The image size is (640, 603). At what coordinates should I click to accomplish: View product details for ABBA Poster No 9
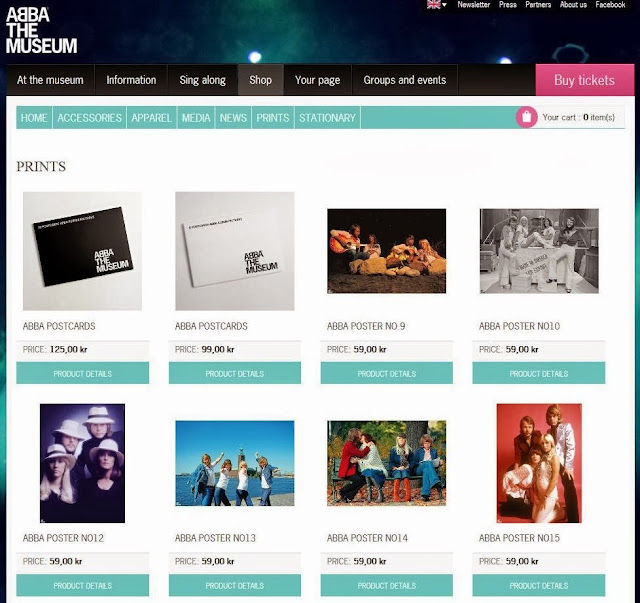coord(387,373)
